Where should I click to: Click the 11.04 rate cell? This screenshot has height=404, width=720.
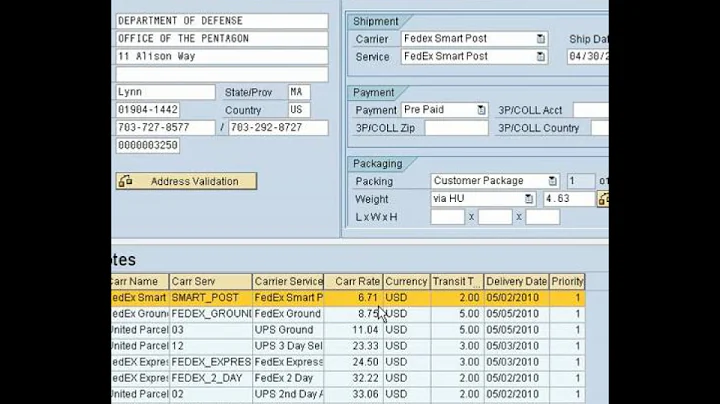(354, 330)
